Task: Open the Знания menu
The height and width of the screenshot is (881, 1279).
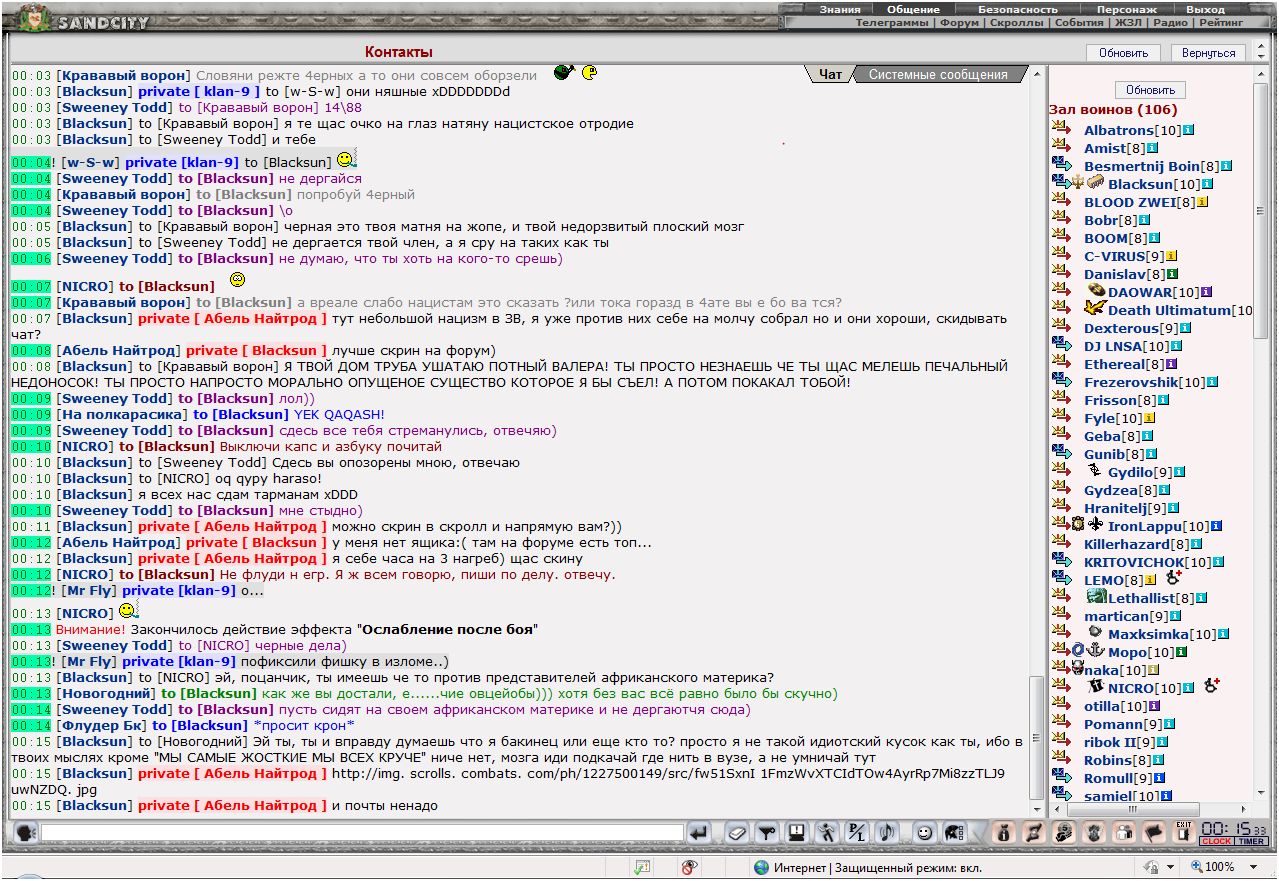Action: click(x=840, y=9)
